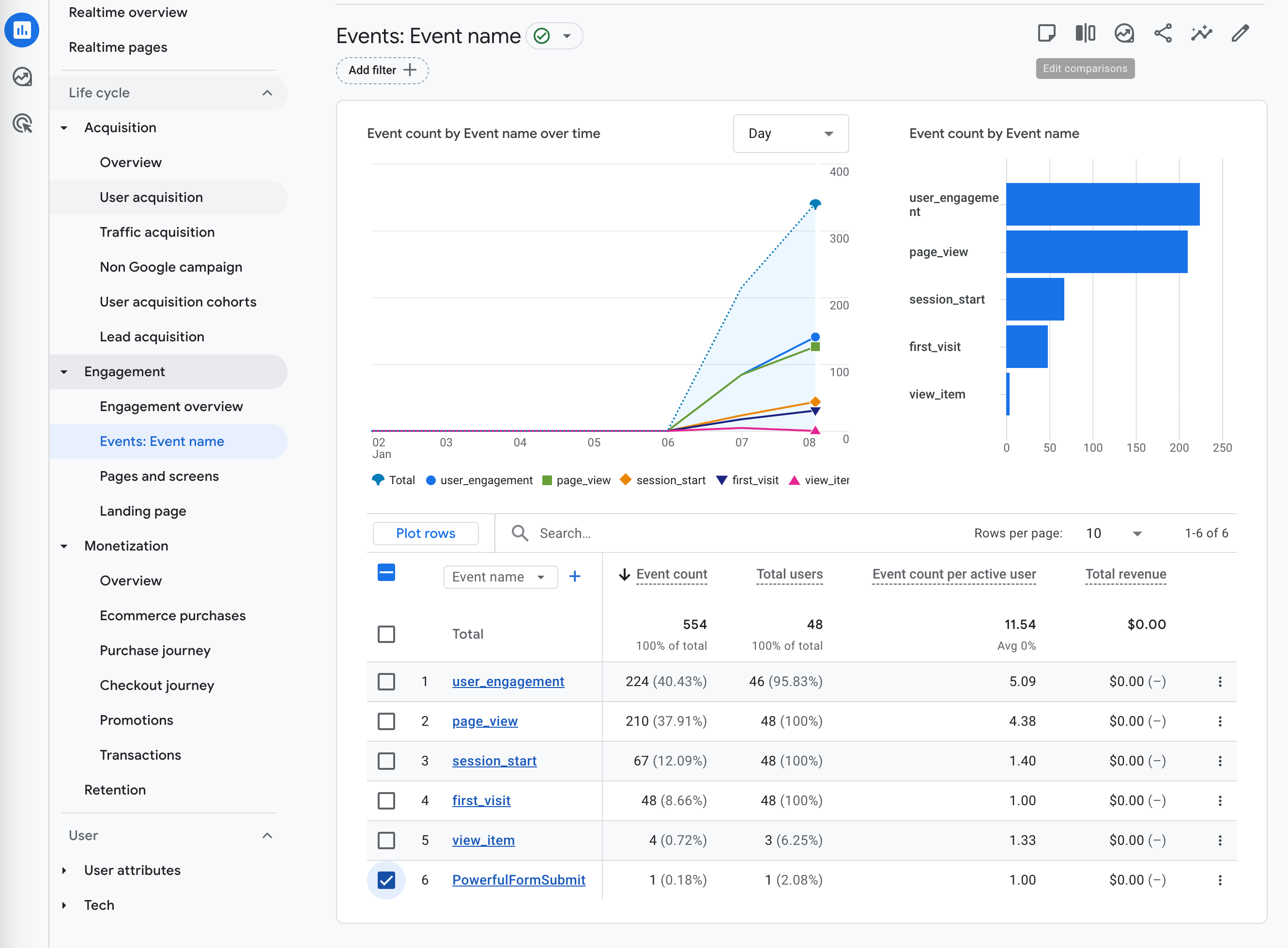The image size is (1288, 948).
Task: Click the Reports bar-chart icon in left rail
Action: pyautogui.click(x=22, y=30)
